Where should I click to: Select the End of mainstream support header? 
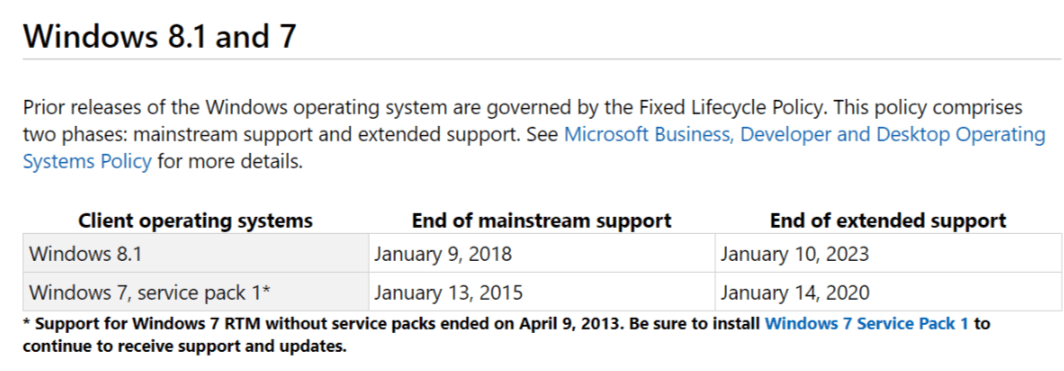point(542,220)
